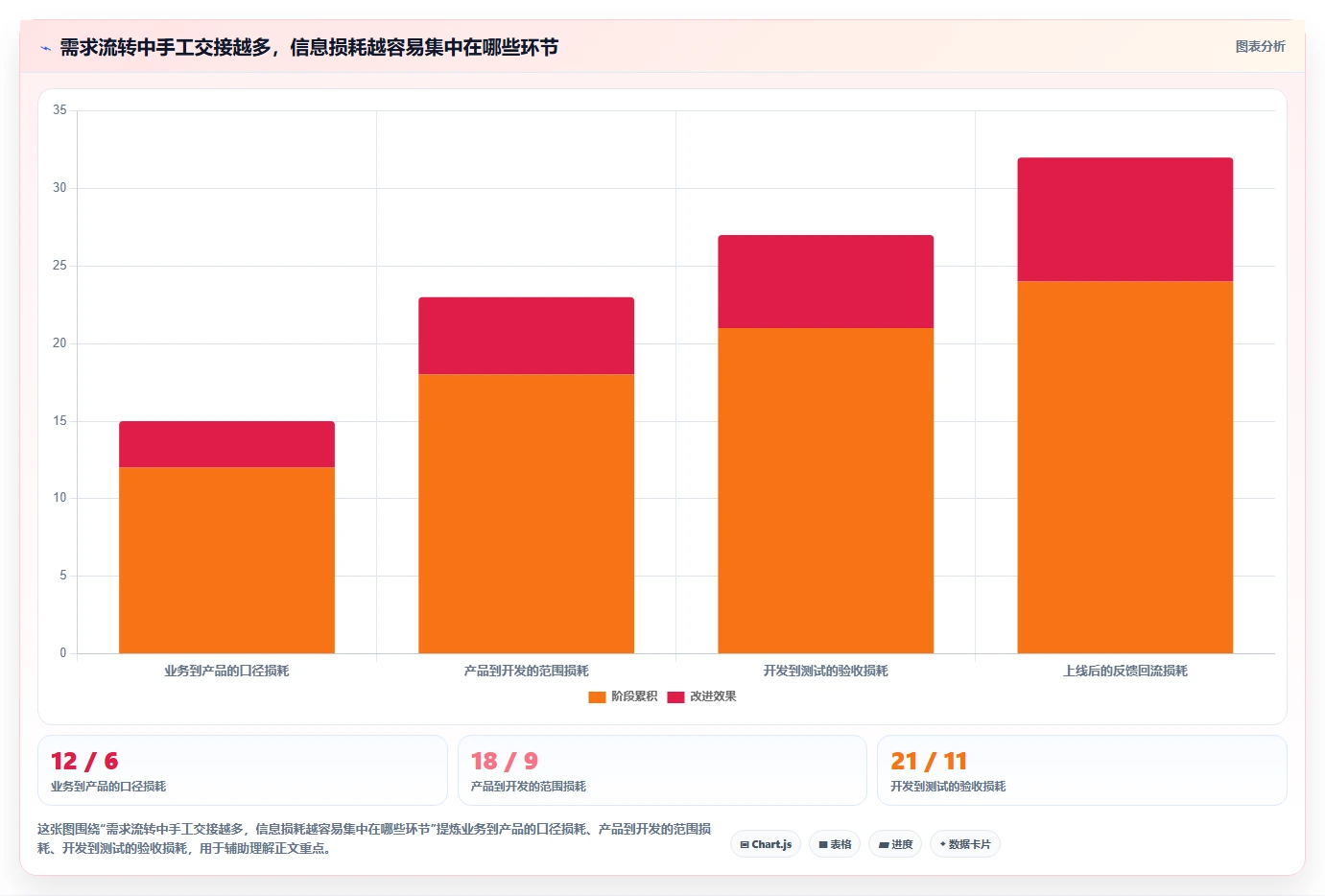This screenshot has width=1325, height=896.
Task: Click the y-axis tick value 10
Action: coord(59,498)
